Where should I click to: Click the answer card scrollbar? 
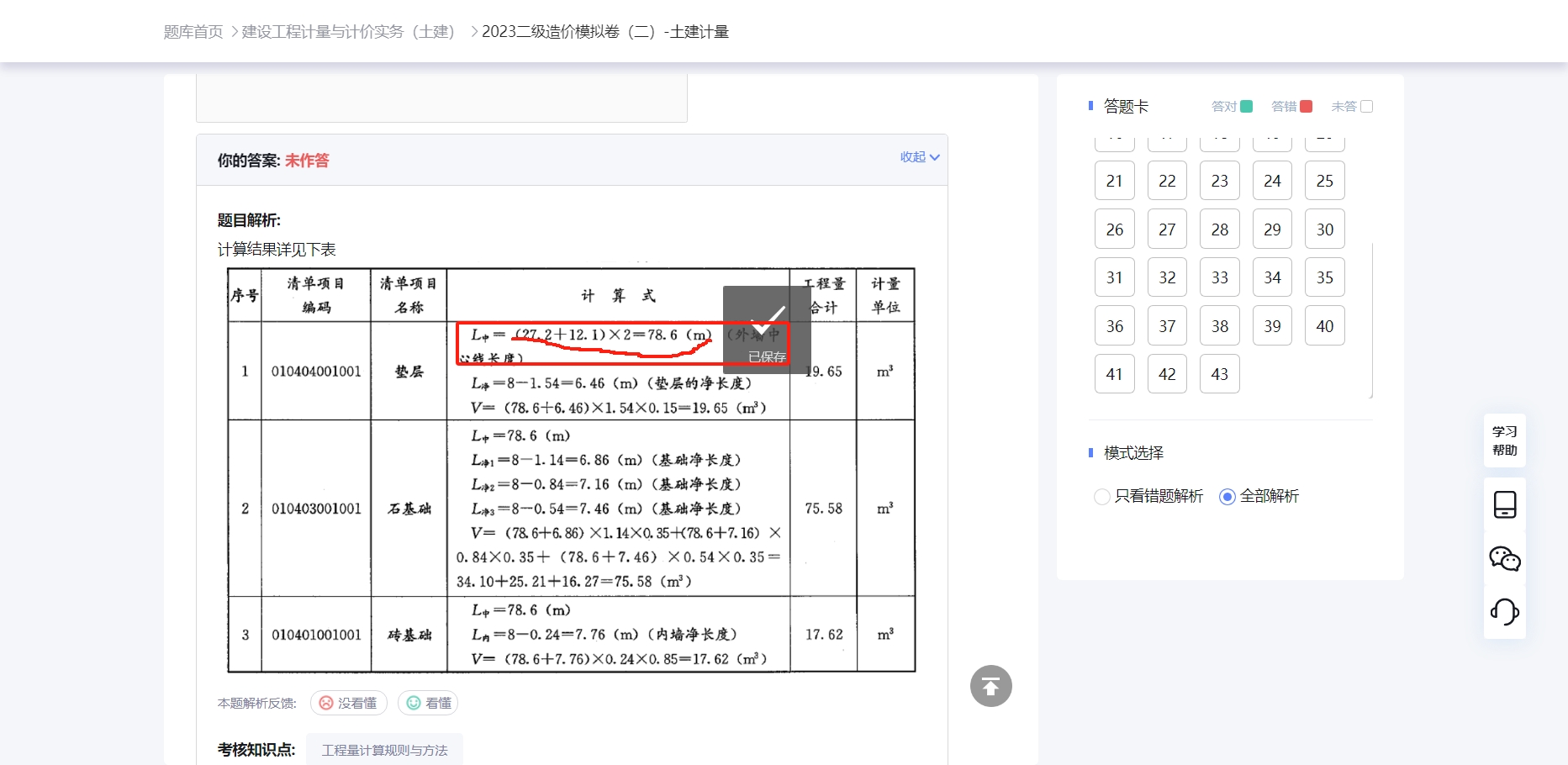tap(1372, 319)
